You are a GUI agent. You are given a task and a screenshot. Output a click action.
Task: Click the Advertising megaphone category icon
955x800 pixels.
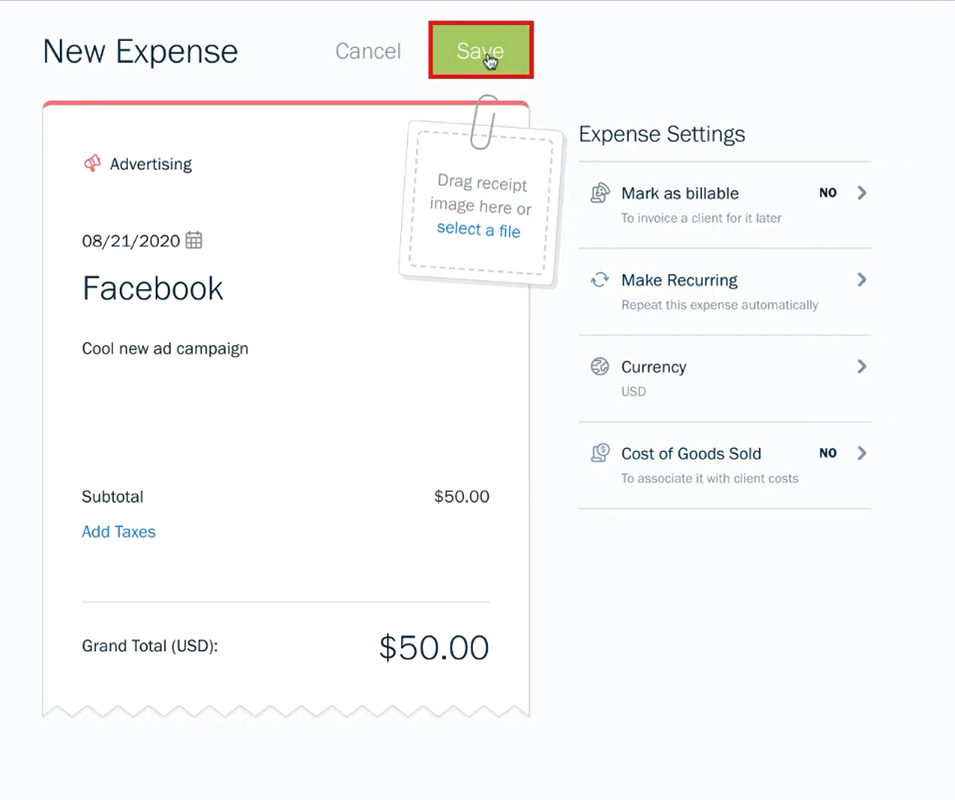coord(92,163)
